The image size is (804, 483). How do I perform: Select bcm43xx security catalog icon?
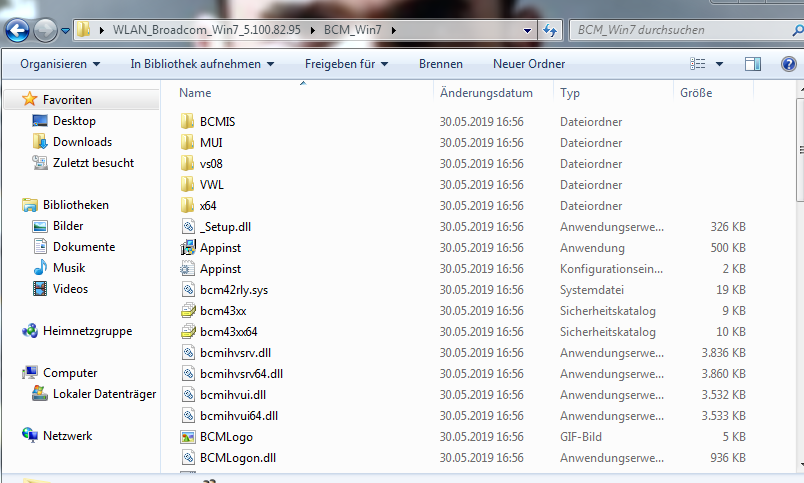[188, 311]
